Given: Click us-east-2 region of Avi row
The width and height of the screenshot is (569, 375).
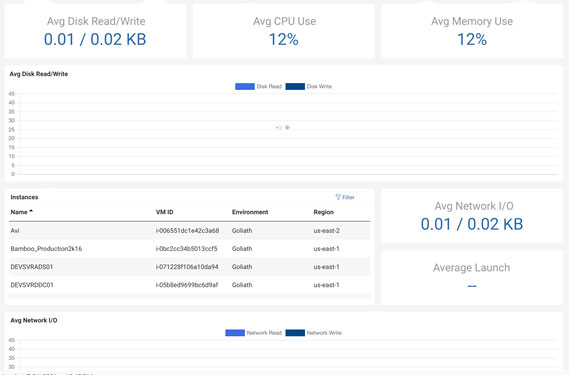Looking at the screenshot, I should tap(326, 231).
